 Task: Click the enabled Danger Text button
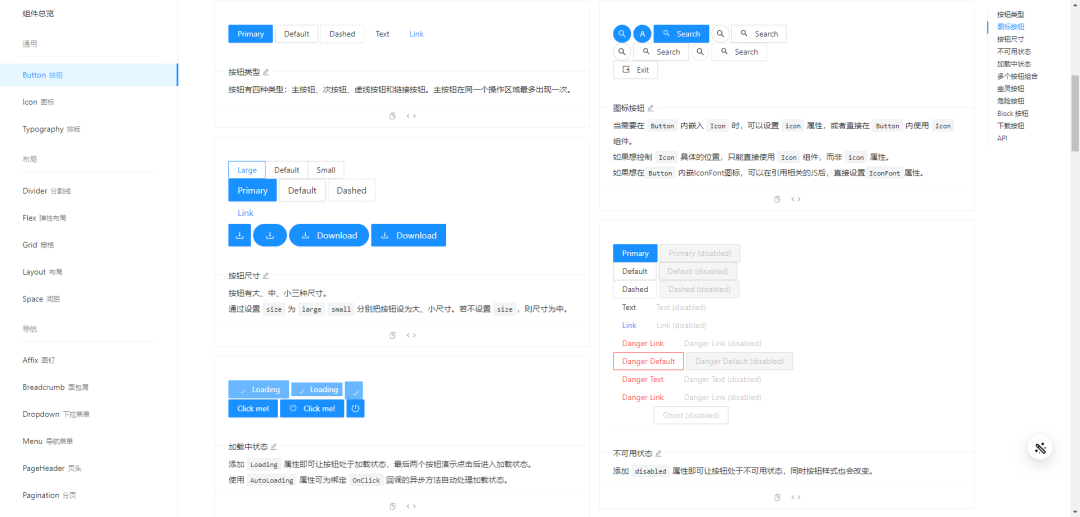[x=643, y=379]
